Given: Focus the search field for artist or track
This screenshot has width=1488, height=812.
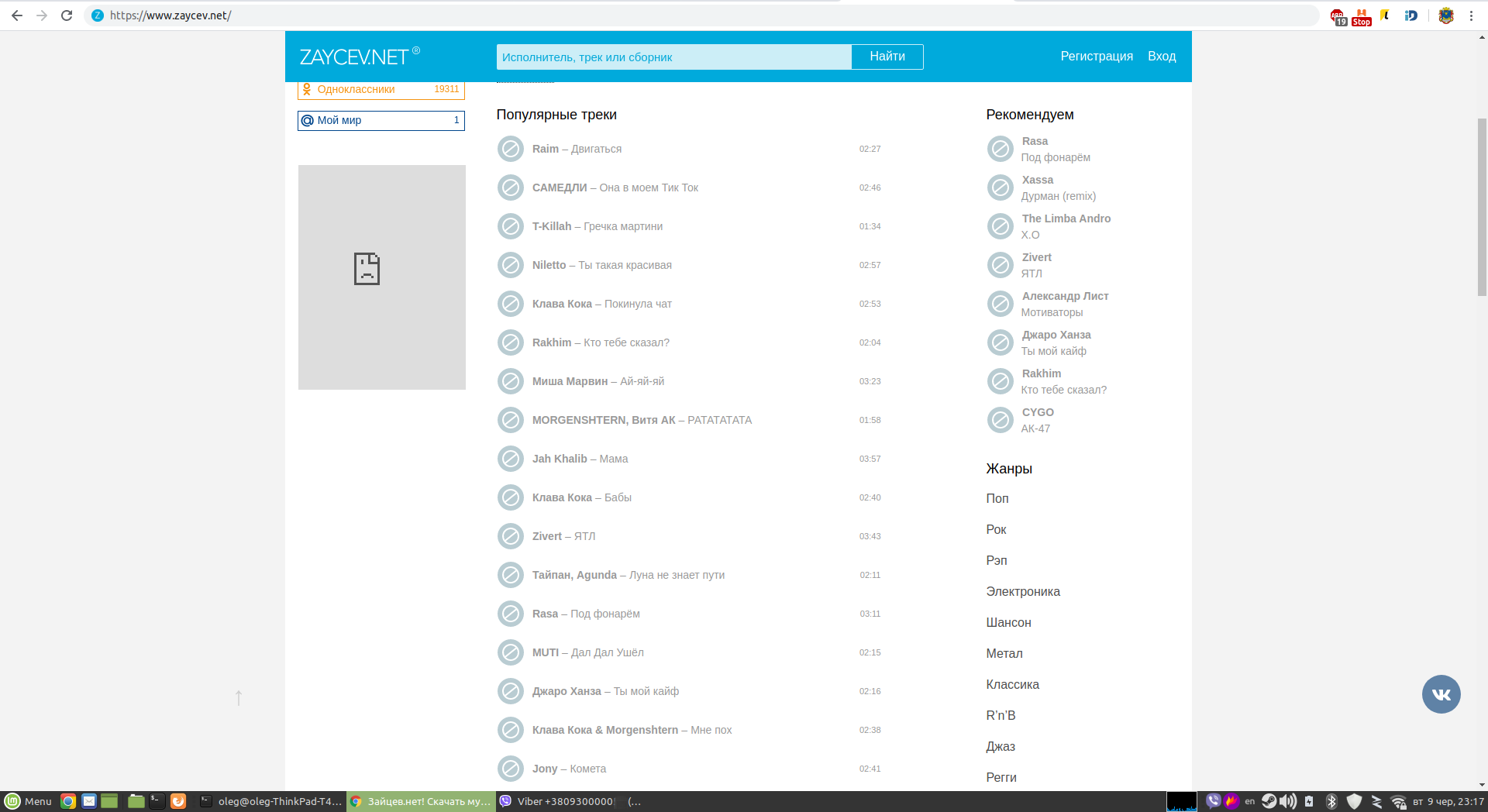Looking at the screenshot, I should (673, 57).
